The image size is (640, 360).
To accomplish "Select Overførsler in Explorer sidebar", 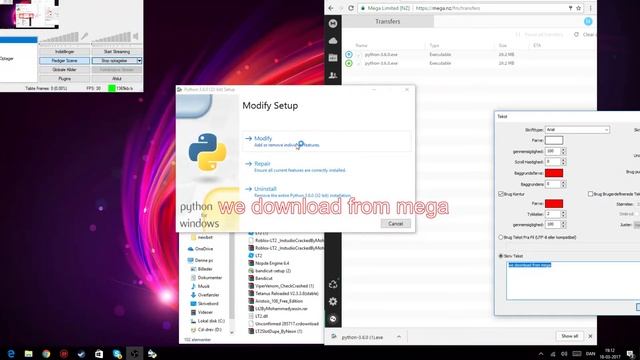I will tap(205, 295).
